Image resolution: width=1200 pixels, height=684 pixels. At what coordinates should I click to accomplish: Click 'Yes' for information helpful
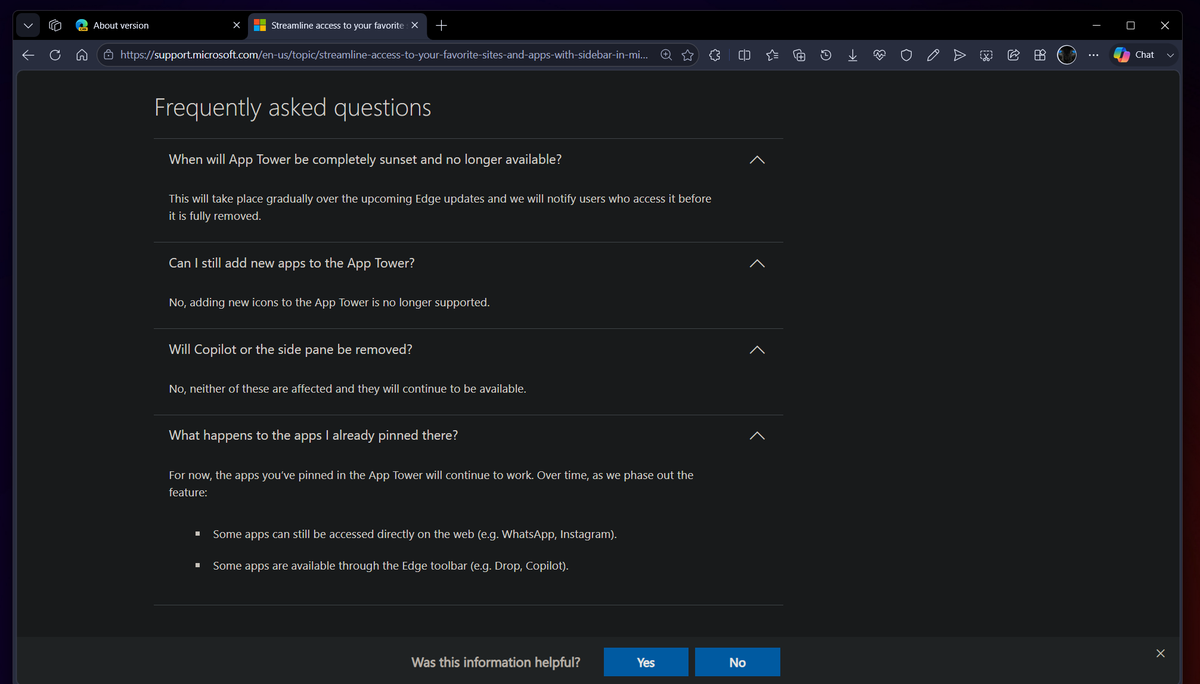coord(646,662)
